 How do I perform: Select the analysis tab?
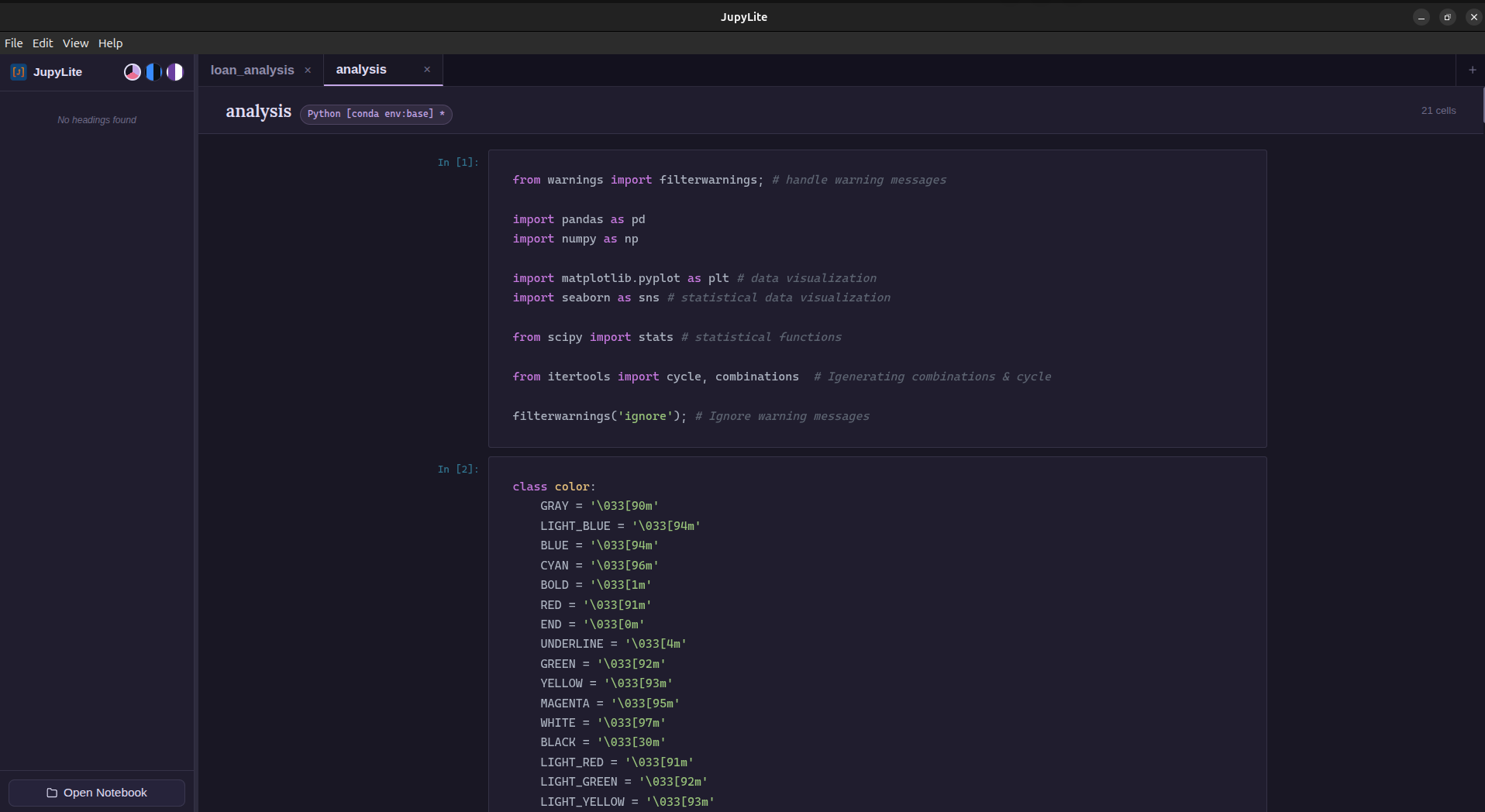point(361,69)
